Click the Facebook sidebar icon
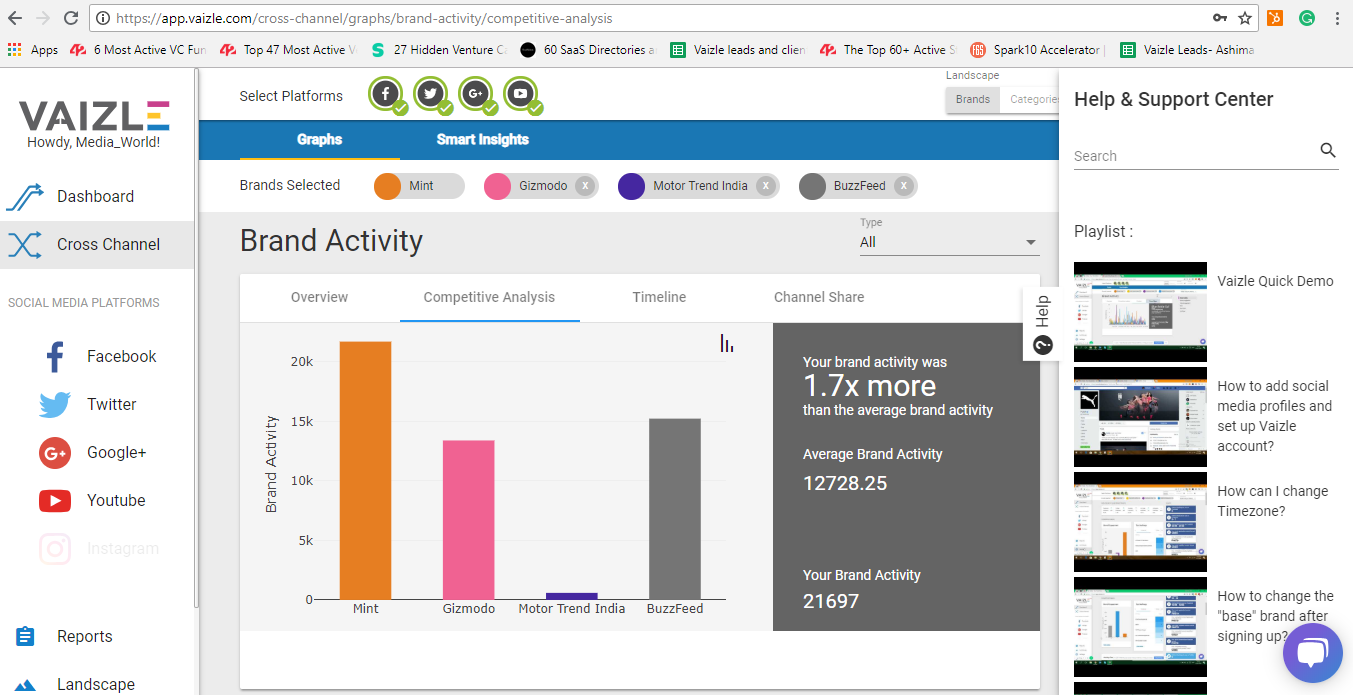 [55, 357]
